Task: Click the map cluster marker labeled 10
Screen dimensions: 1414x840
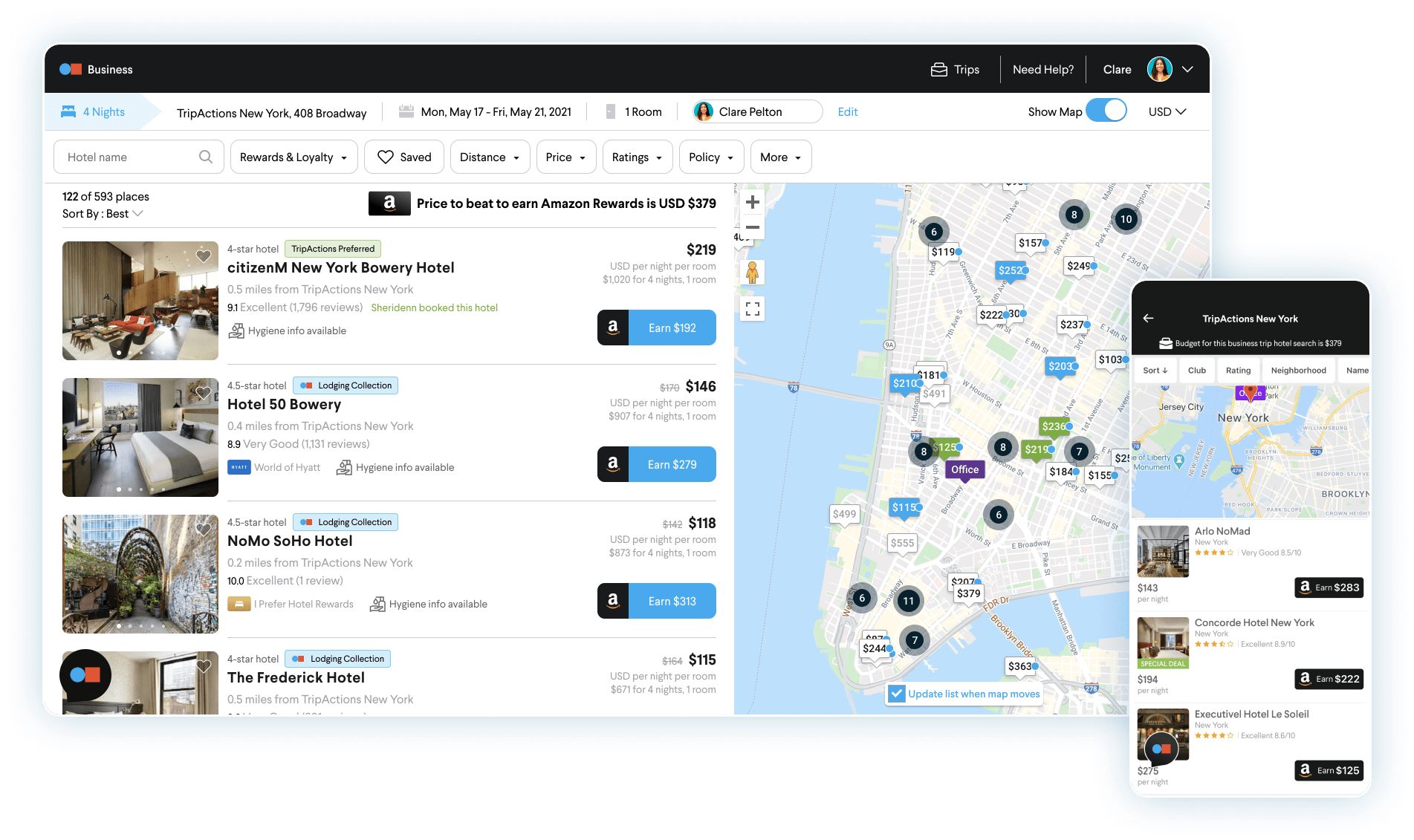Action: tap(1126, 219)
